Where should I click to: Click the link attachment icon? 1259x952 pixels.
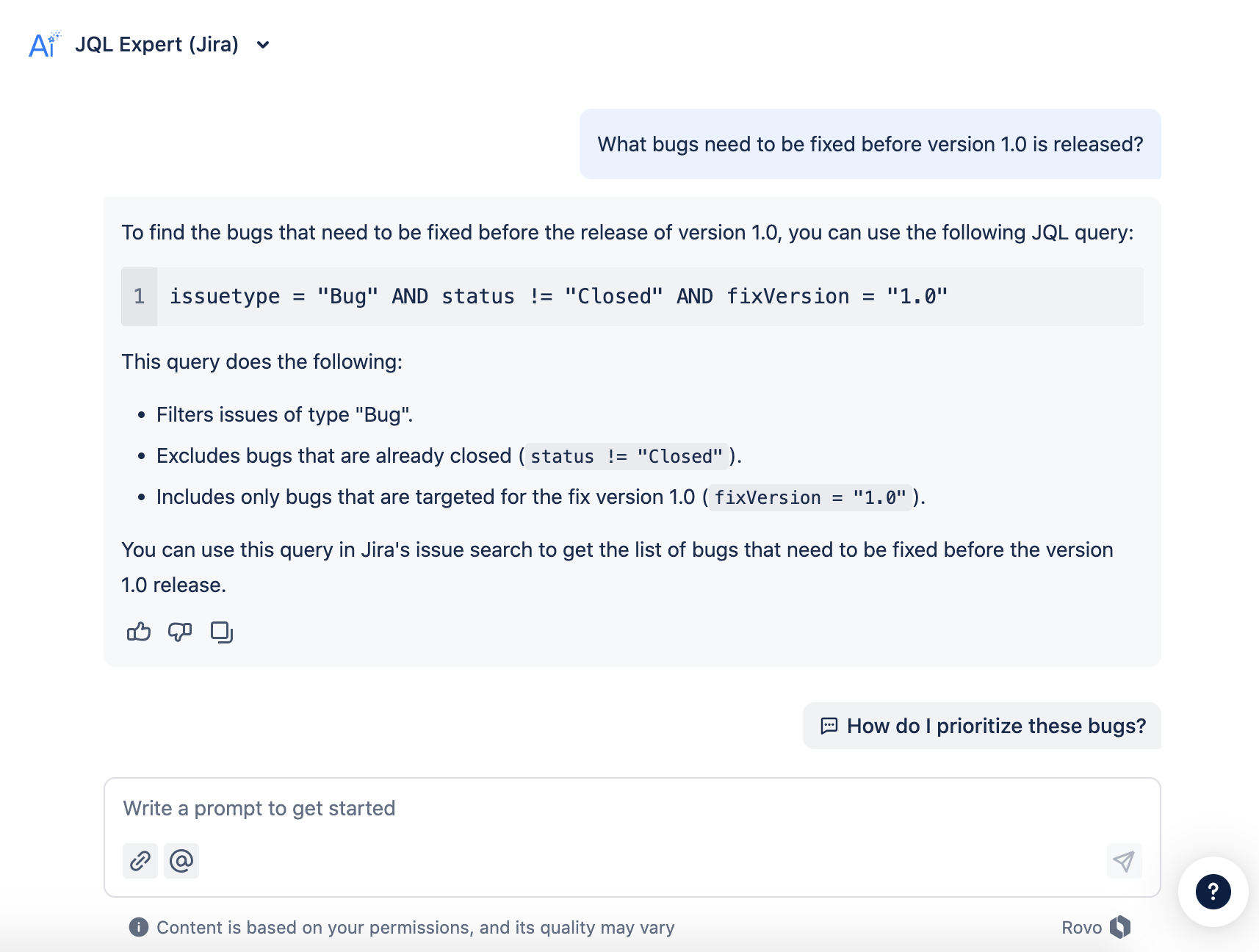point(140,860)
